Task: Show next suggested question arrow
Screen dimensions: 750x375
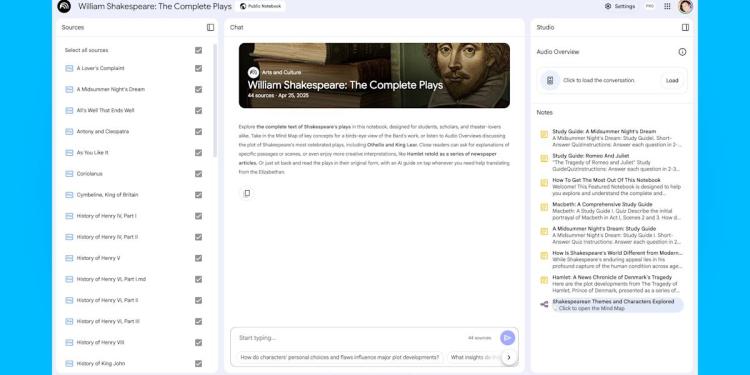Action: pyautogui.click(x=509, y=357)
